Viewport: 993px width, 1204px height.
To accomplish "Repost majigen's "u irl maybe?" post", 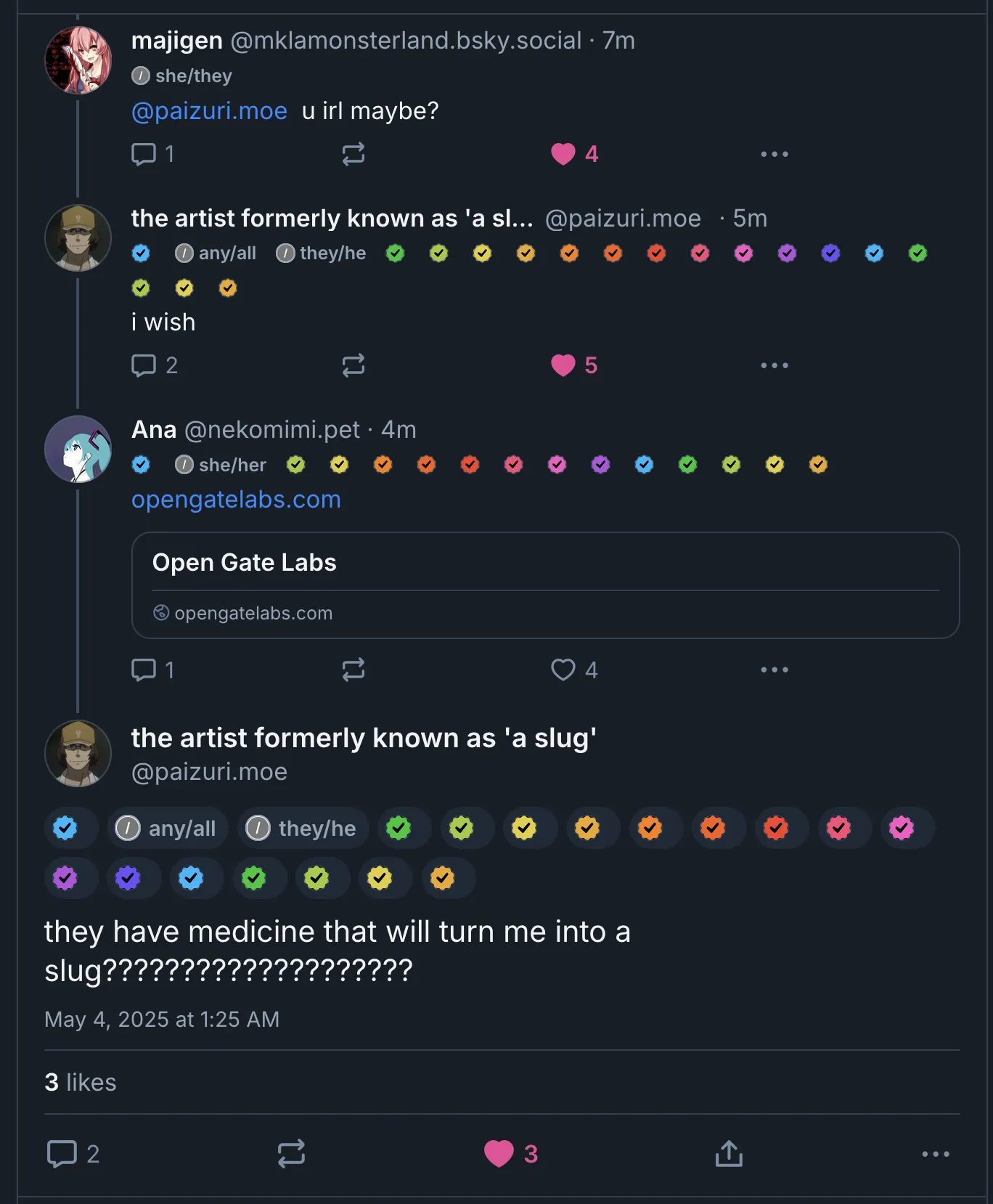I will click(354, 154).
